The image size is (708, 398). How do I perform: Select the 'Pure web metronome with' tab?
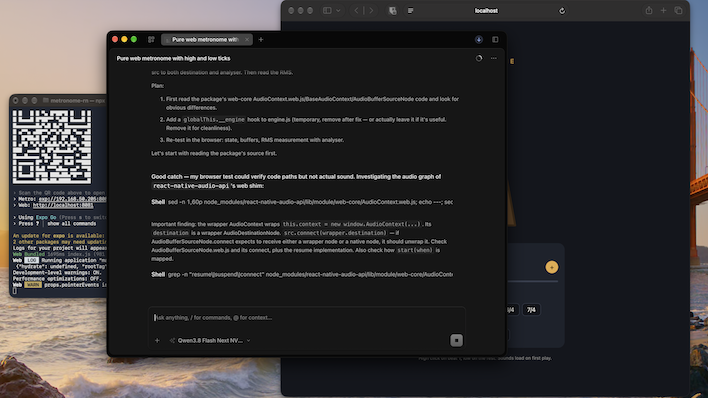click(x=206, y=40)
